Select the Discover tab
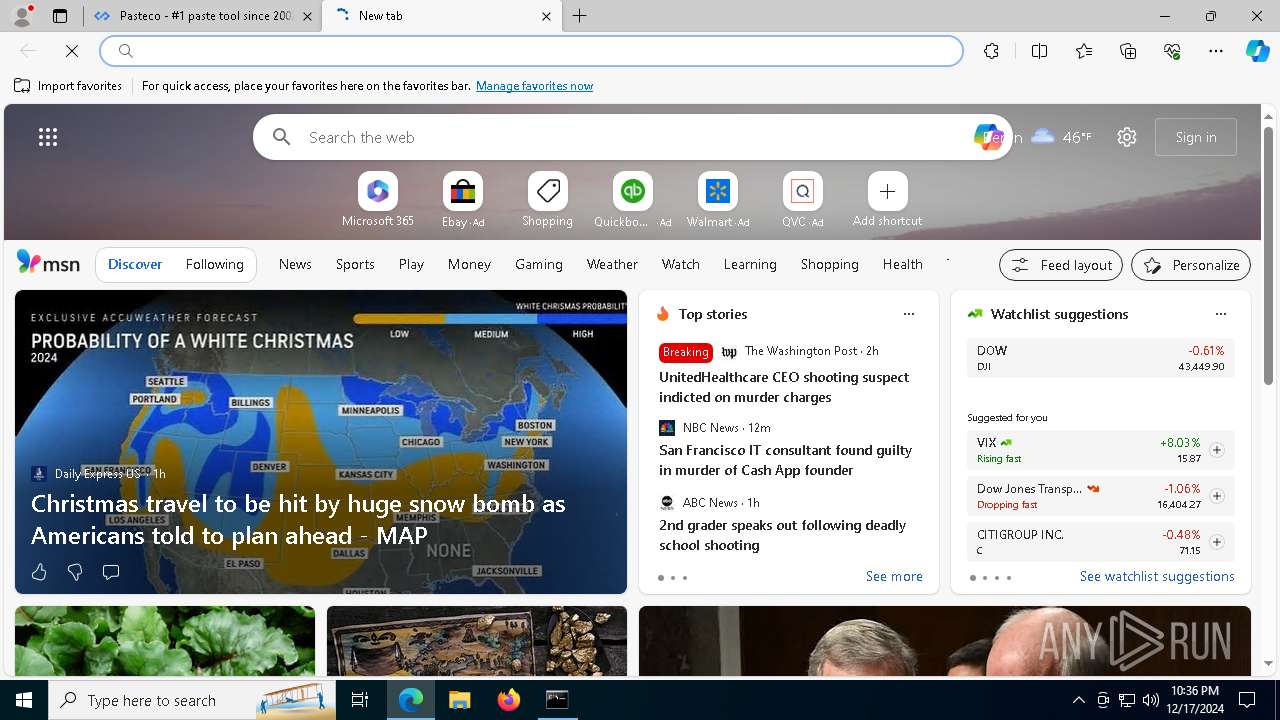The image size is (1280, 720). coord(135,264)
